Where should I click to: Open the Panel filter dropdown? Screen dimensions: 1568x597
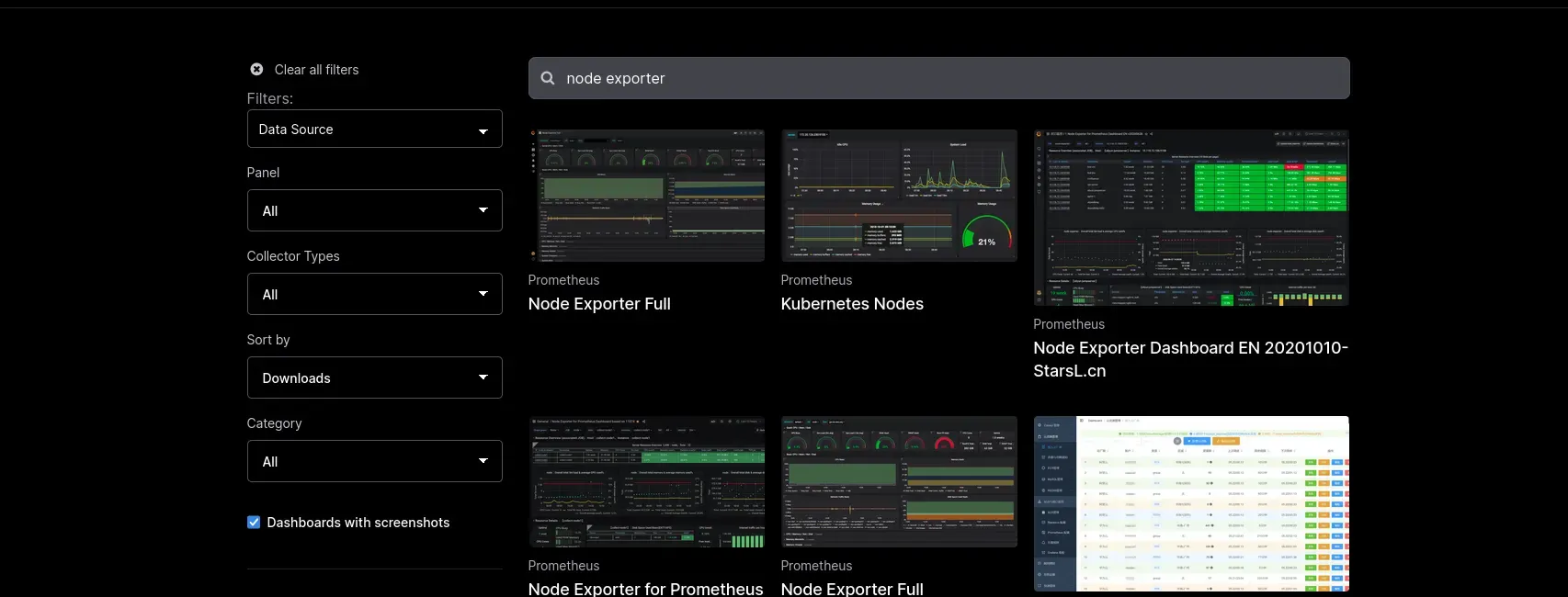(x=374, y=210)
